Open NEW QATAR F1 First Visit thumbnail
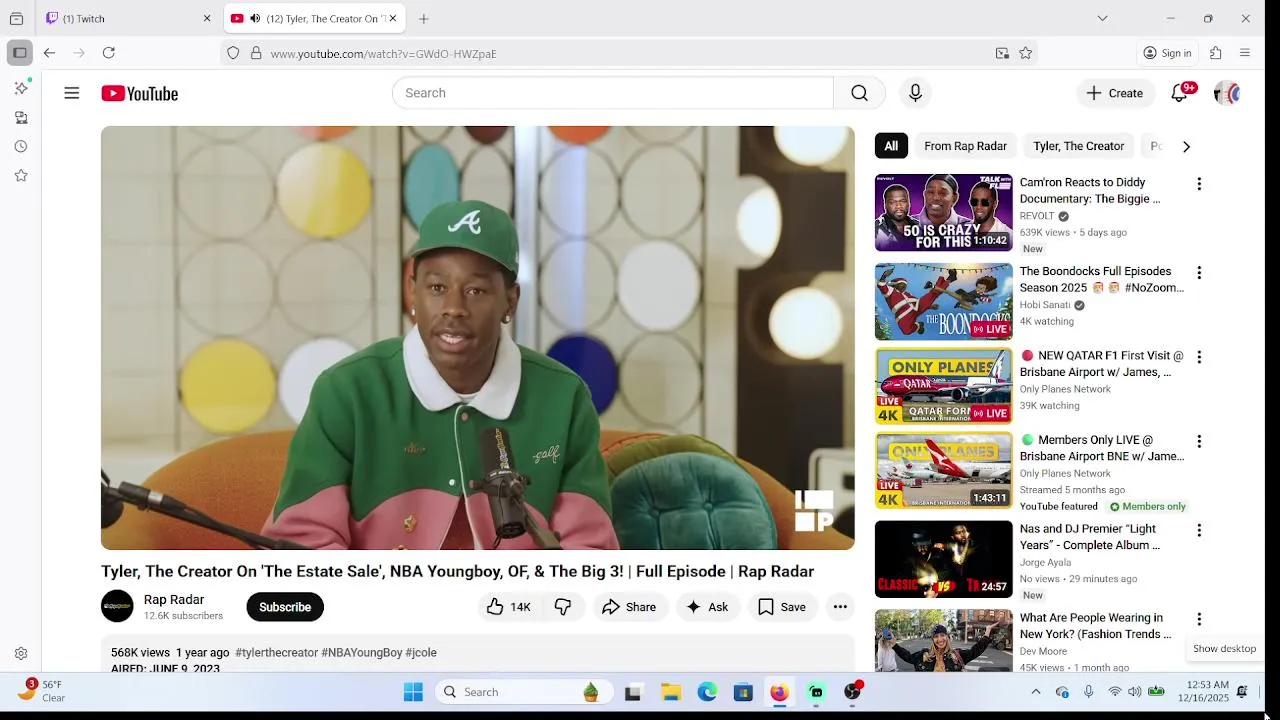Screen dimensions: 1280x720 click(x=944, y=386)
